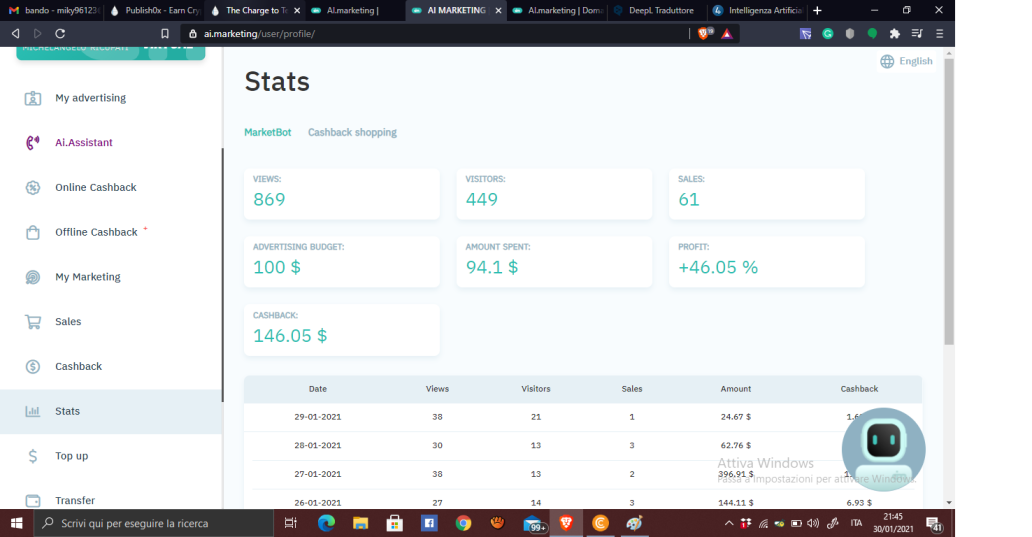Select the MarketBot tab
This screenshot has width=1032, height=537.
point(267,132)
